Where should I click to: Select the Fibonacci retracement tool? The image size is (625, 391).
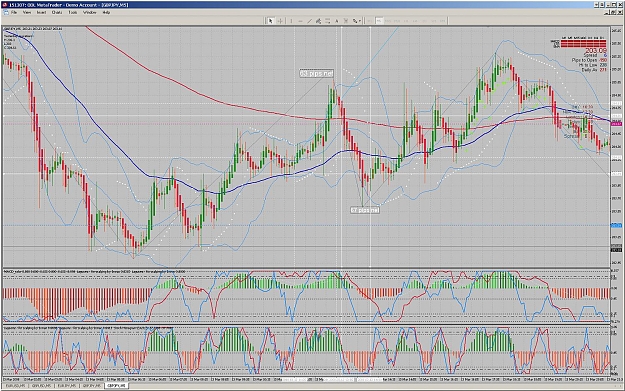(328, 21)
